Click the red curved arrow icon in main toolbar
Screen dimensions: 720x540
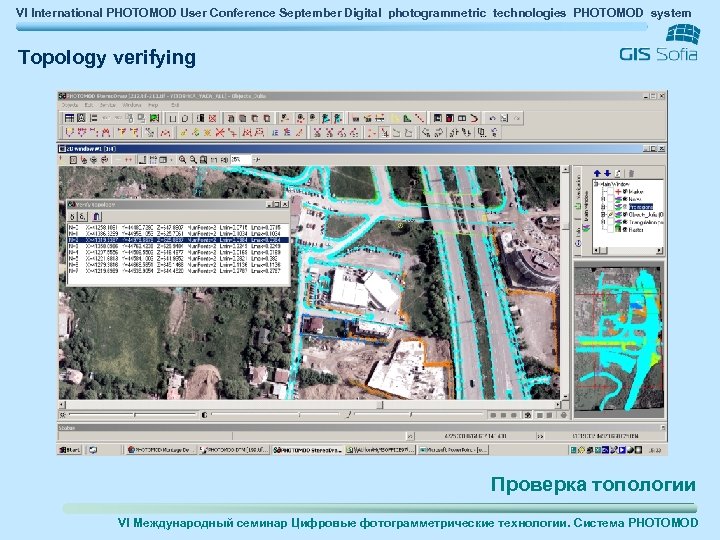pyautogui.click(x=474, y=118)
